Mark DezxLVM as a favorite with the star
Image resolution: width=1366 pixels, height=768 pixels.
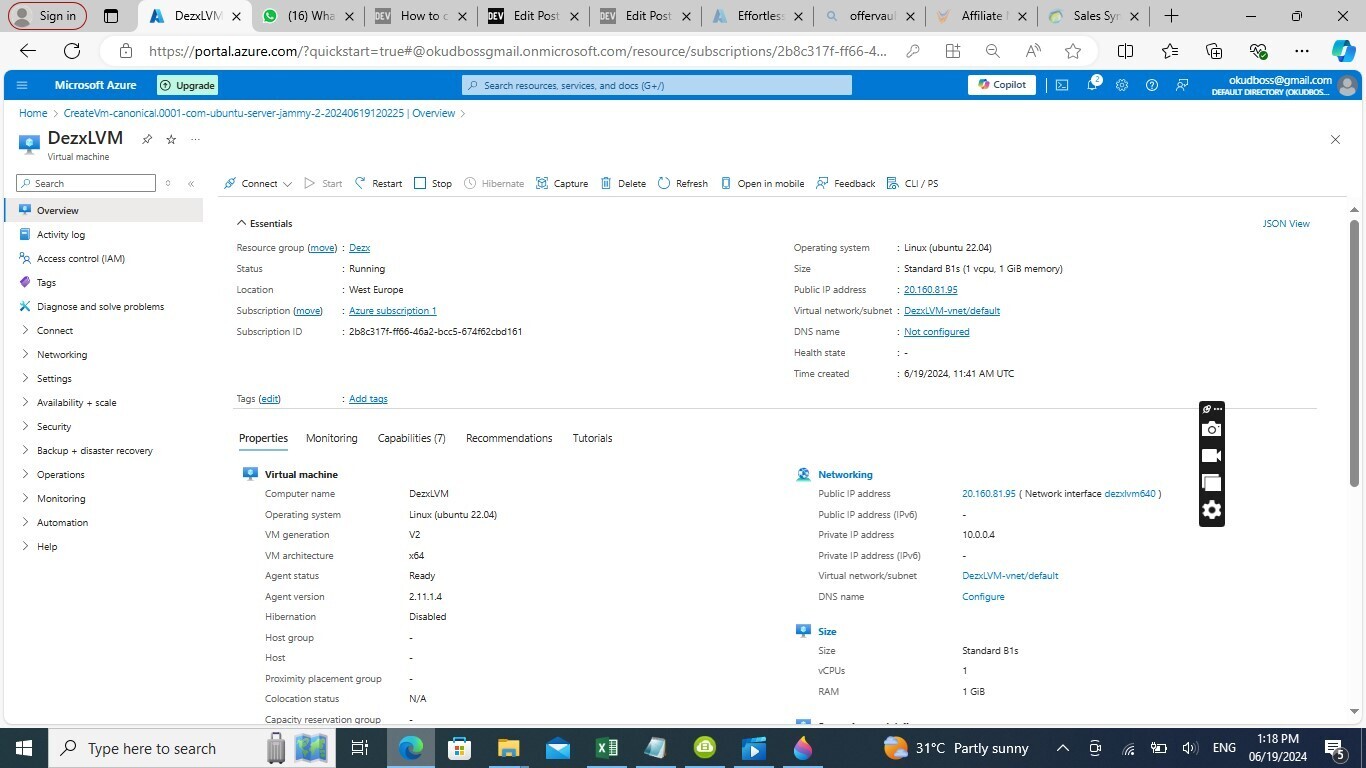point(171,139)
